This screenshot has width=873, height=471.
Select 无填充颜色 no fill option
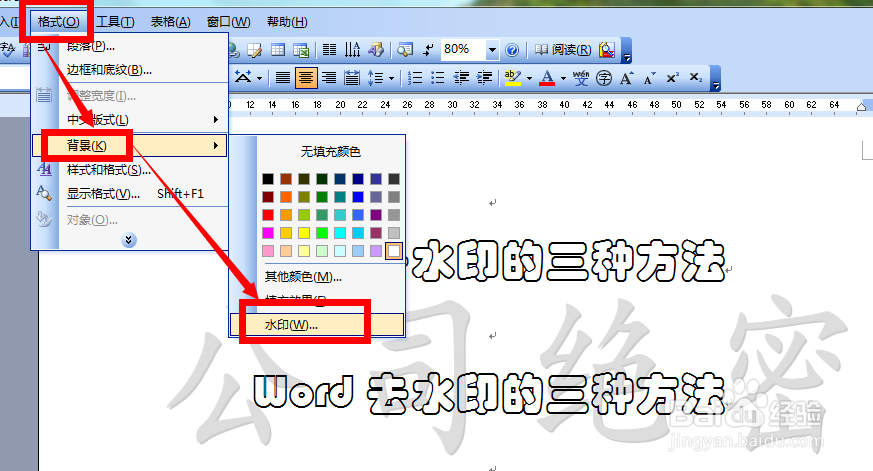point(331,151)
